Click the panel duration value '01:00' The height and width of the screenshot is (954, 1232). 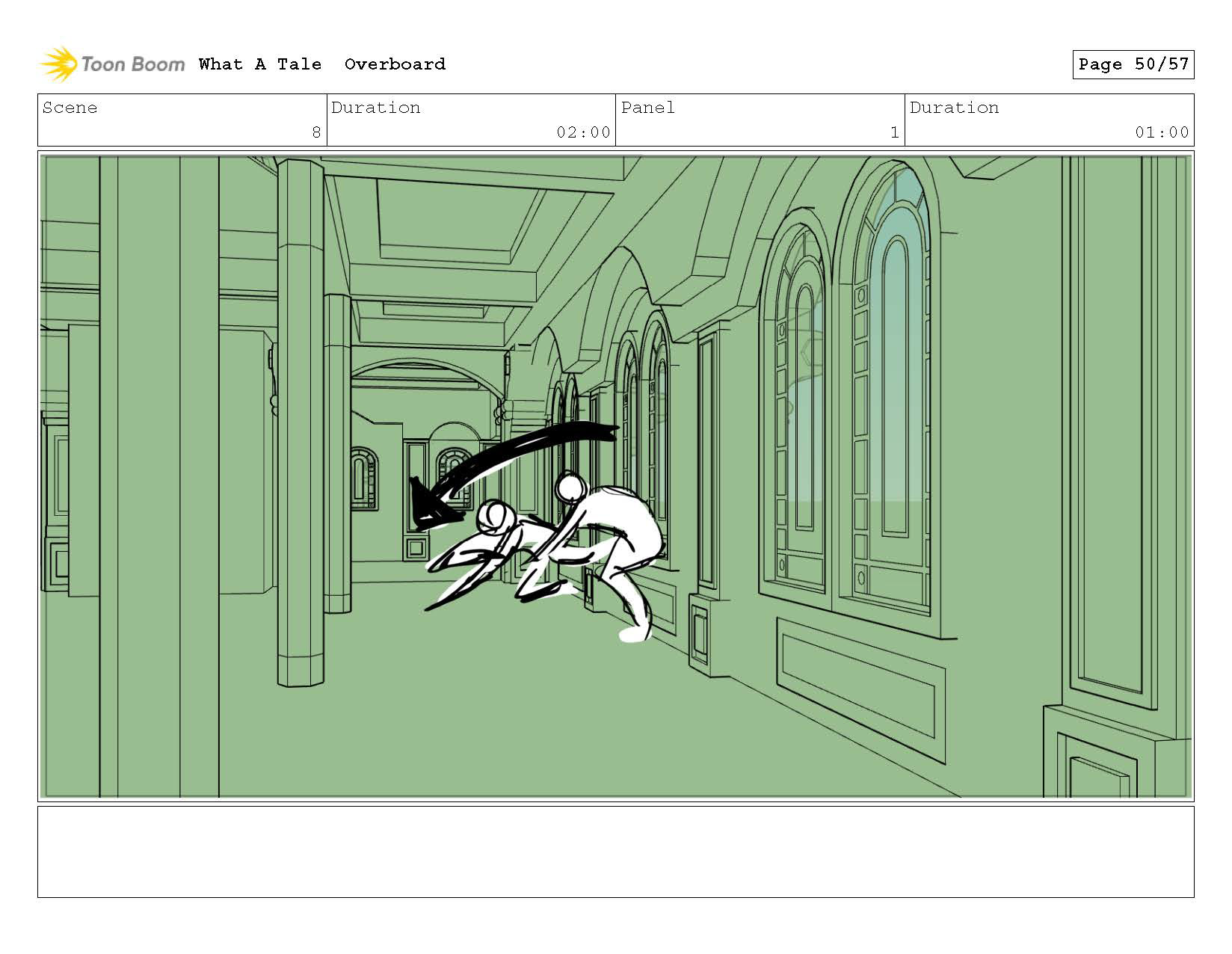(1162, 132)
